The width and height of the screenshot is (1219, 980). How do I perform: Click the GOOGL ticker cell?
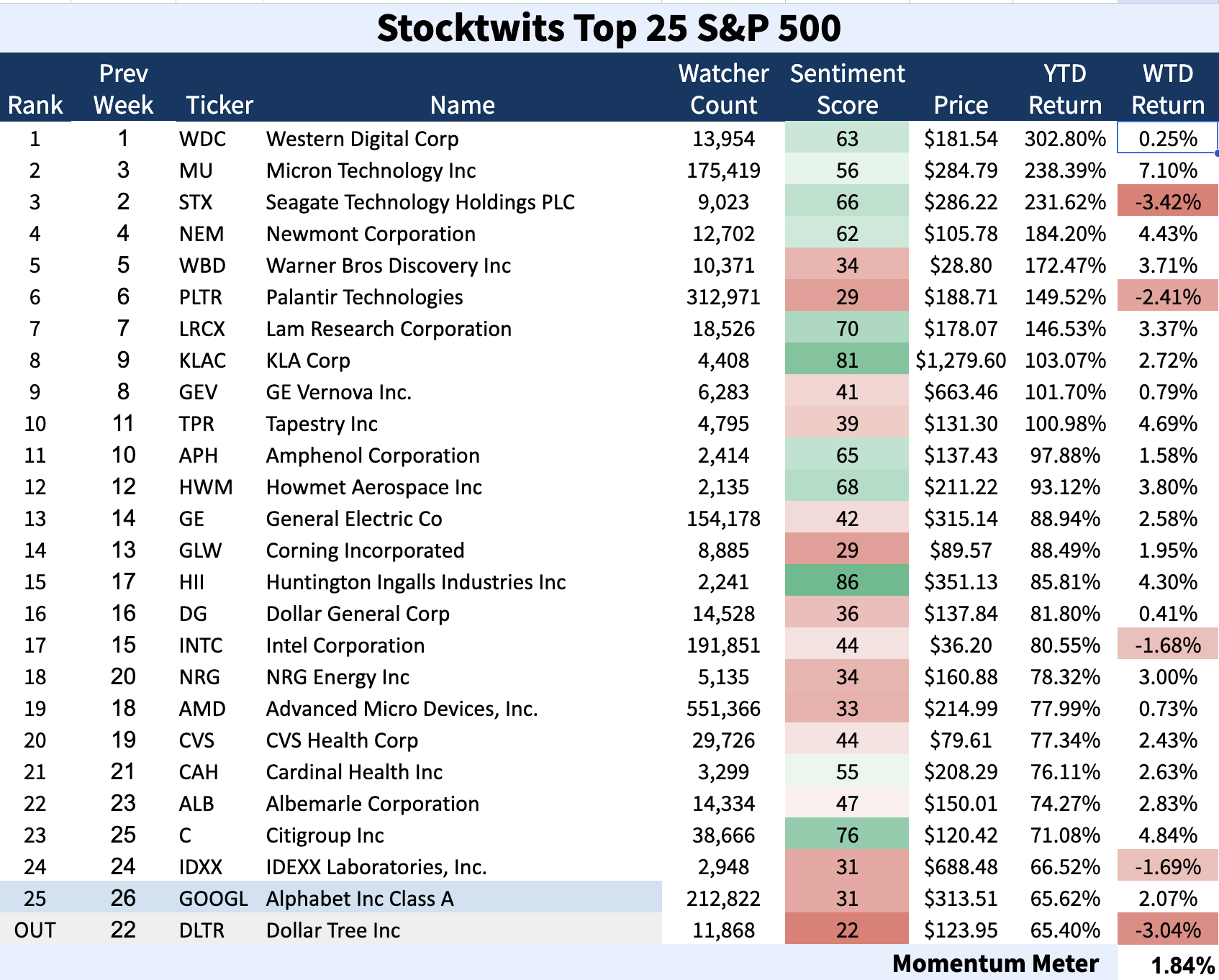coord(213,899)
